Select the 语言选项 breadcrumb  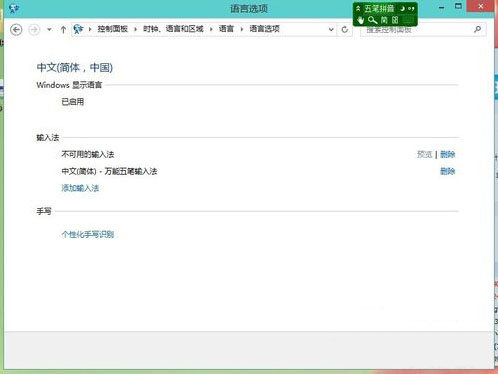point(264,29)
